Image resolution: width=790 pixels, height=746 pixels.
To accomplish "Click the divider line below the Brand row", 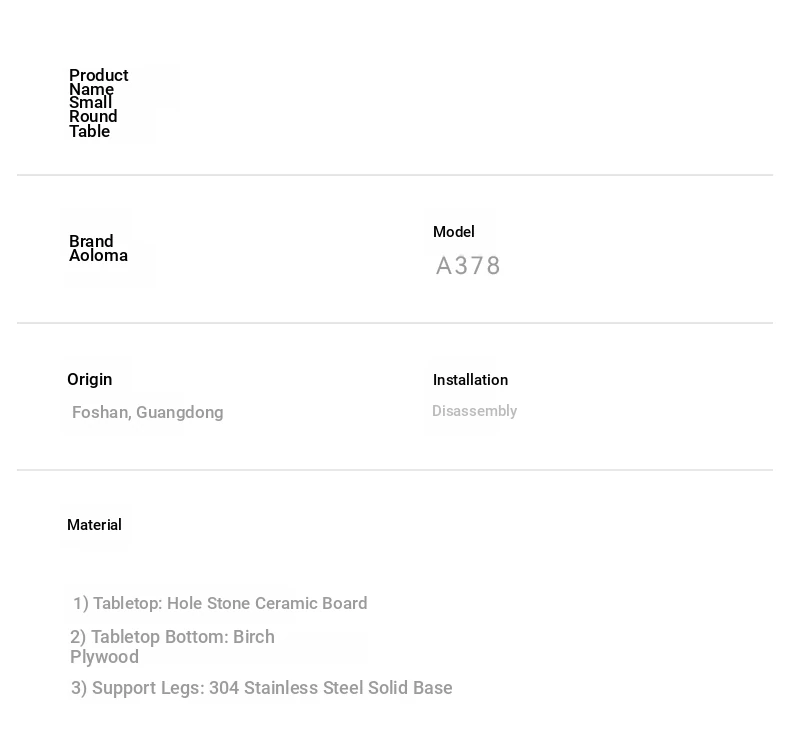I will click(395, 323).
